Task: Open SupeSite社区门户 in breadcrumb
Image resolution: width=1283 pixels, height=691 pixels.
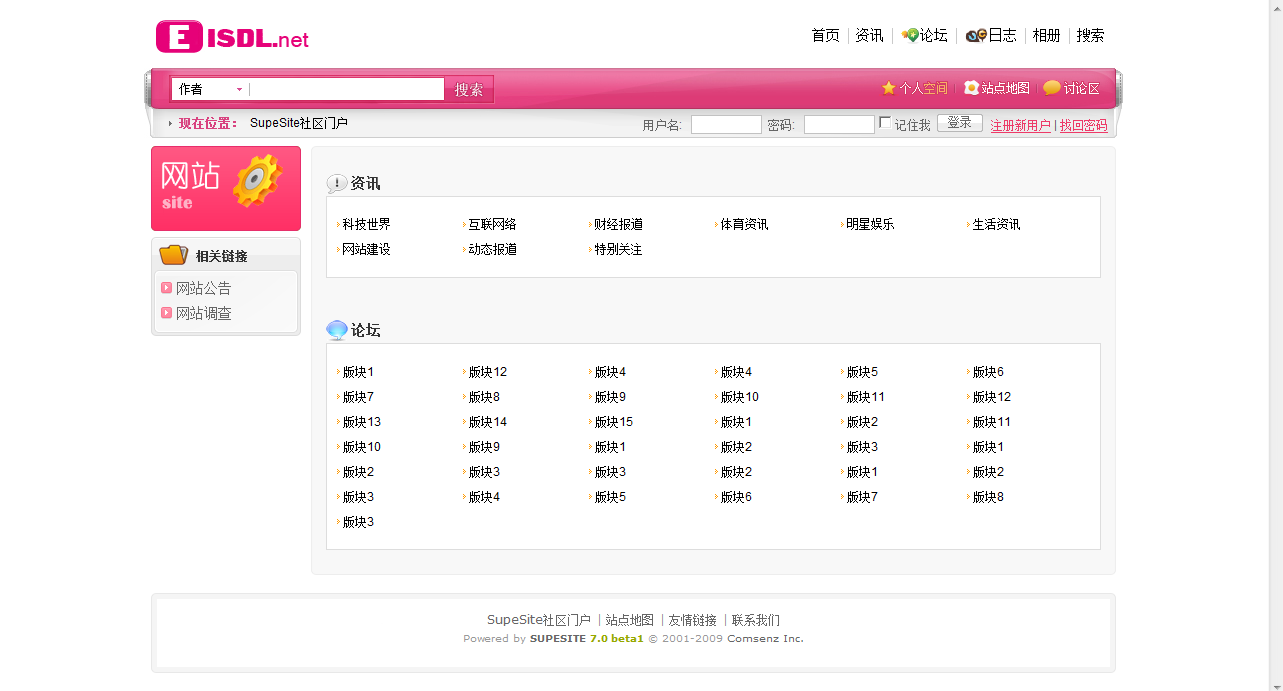Action: pyautogui.click(x=299, y=123)
